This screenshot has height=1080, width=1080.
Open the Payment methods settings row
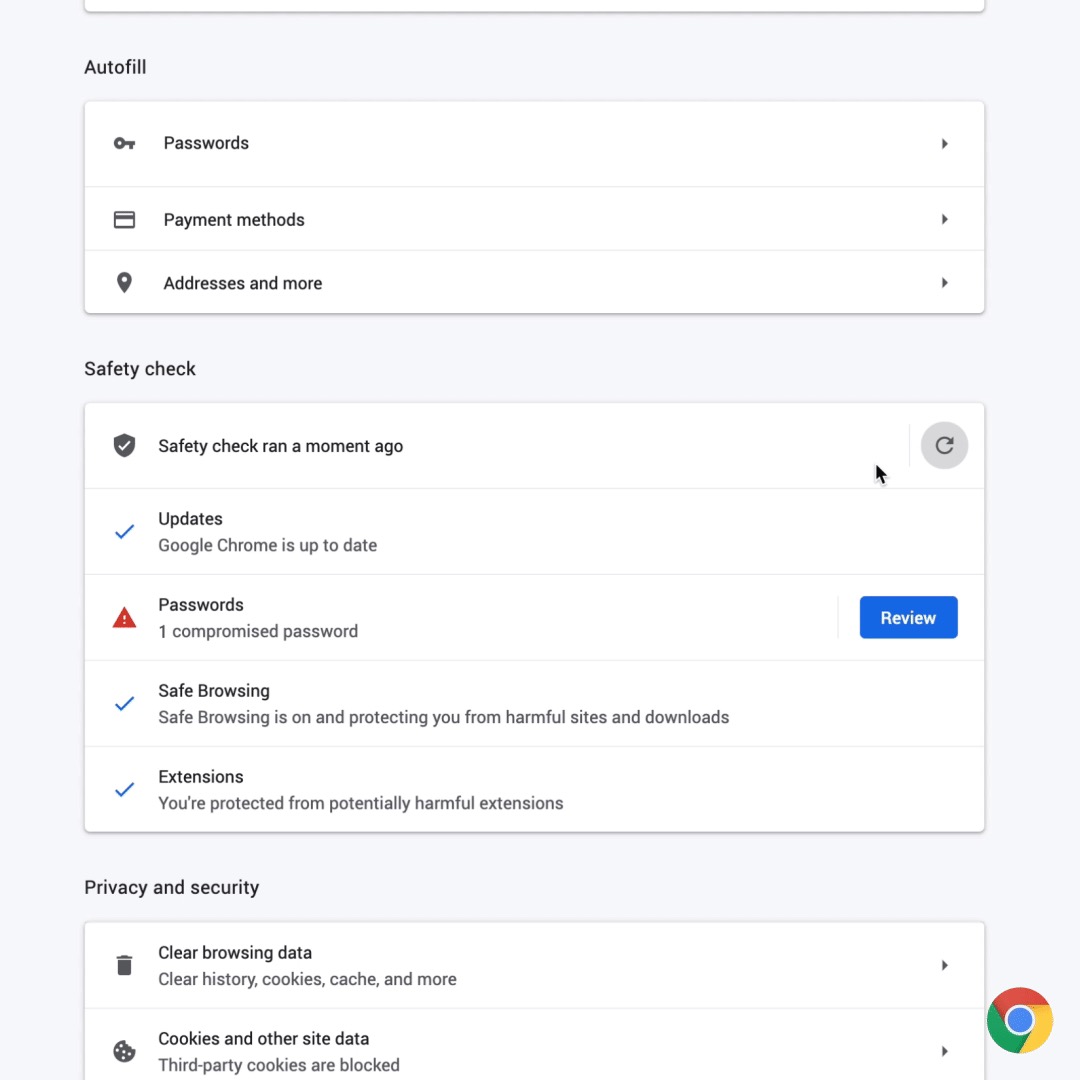tap(234, 220)
